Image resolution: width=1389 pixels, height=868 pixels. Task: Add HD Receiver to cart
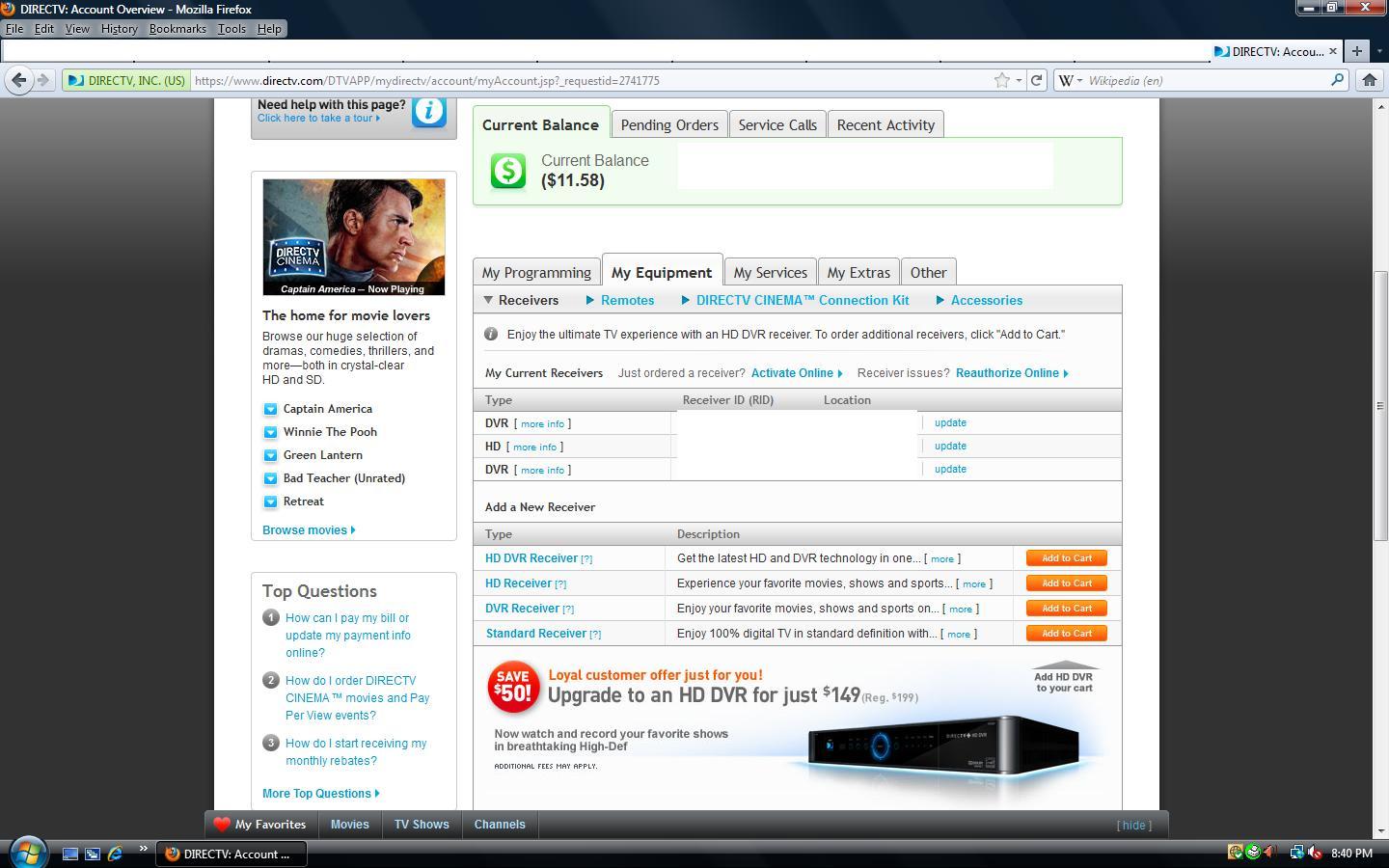1066,583
